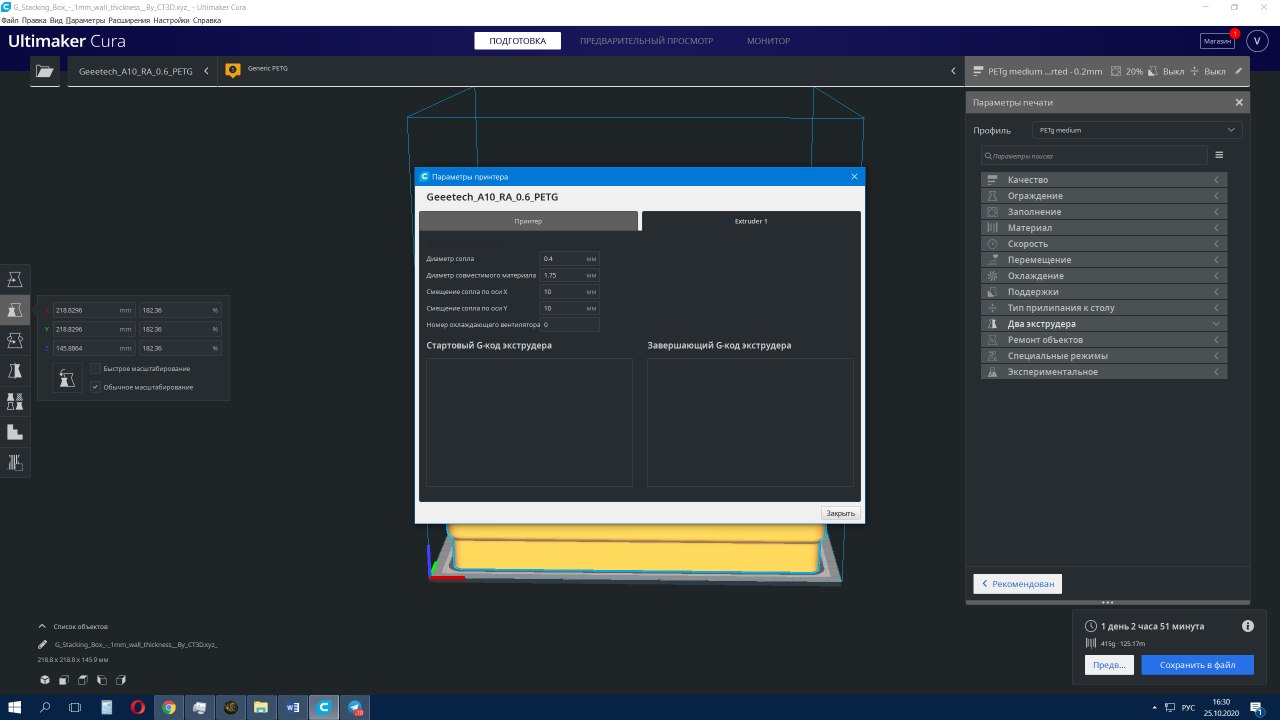Select the Scale tool in left toolbar
Image resolution: width=1280 pixels, height=720 pixels.
coord(15,310)
